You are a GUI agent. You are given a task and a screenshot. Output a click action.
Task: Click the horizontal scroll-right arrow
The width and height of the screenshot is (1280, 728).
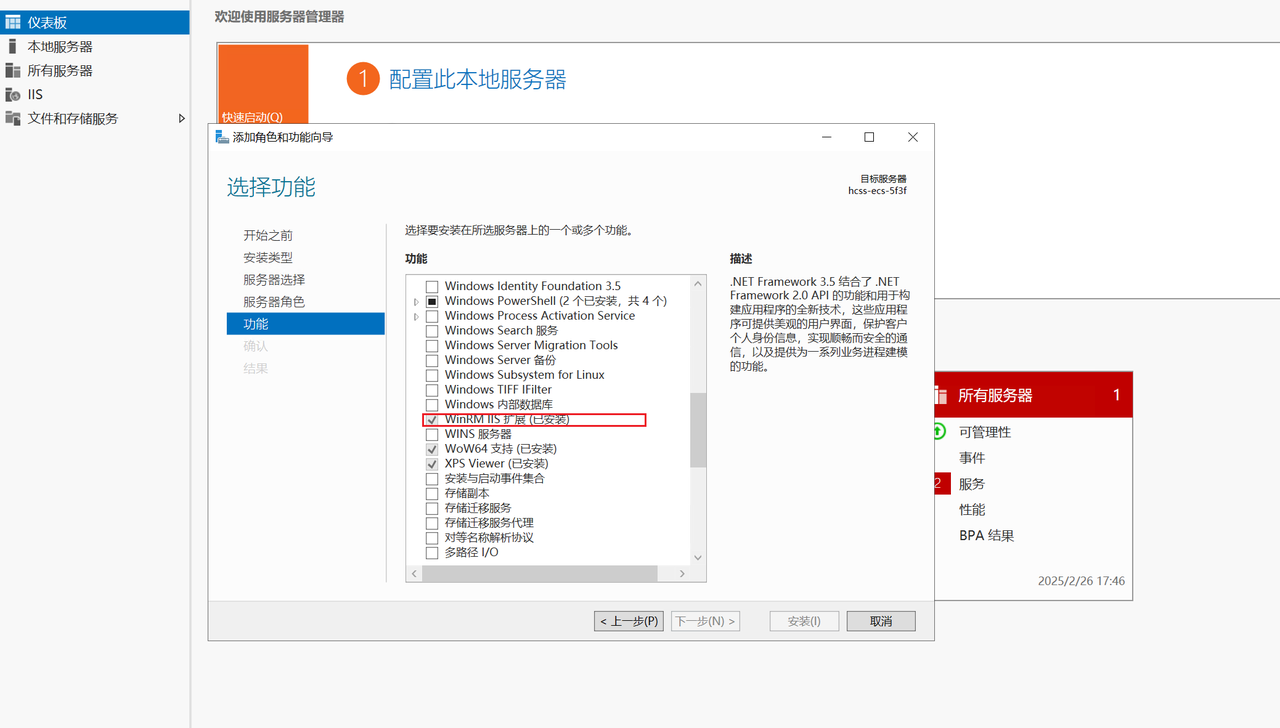pyautogui.click(x=682, y=574)
